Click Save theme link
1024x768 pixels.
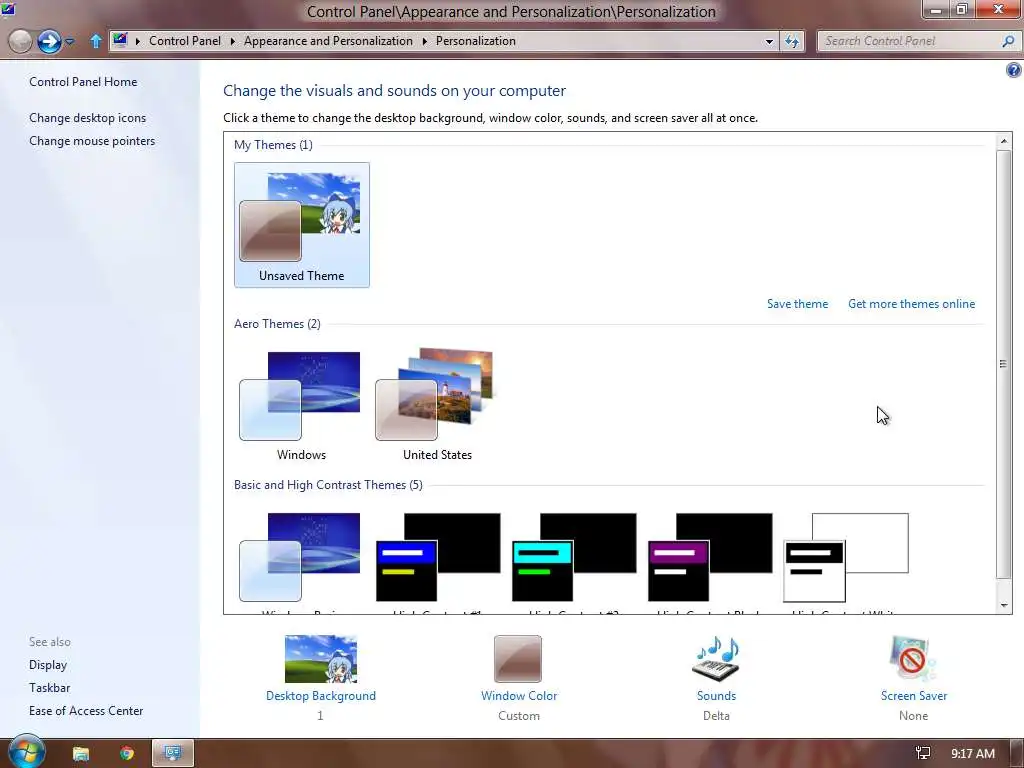(x=797, y=304)
